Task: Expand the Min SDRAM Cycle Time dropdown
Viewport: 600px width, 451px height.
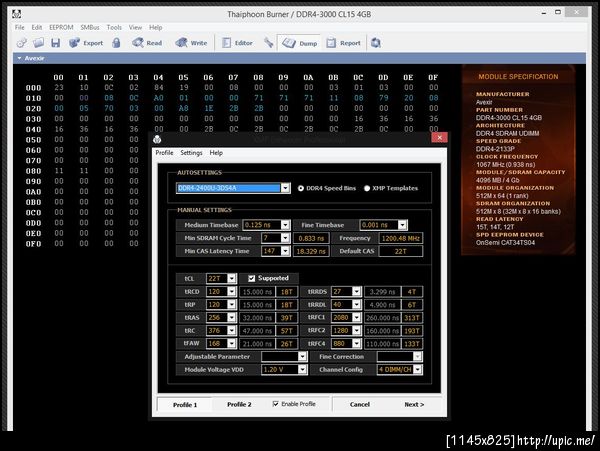Action: pyautogui.click(x=285, y=238)
